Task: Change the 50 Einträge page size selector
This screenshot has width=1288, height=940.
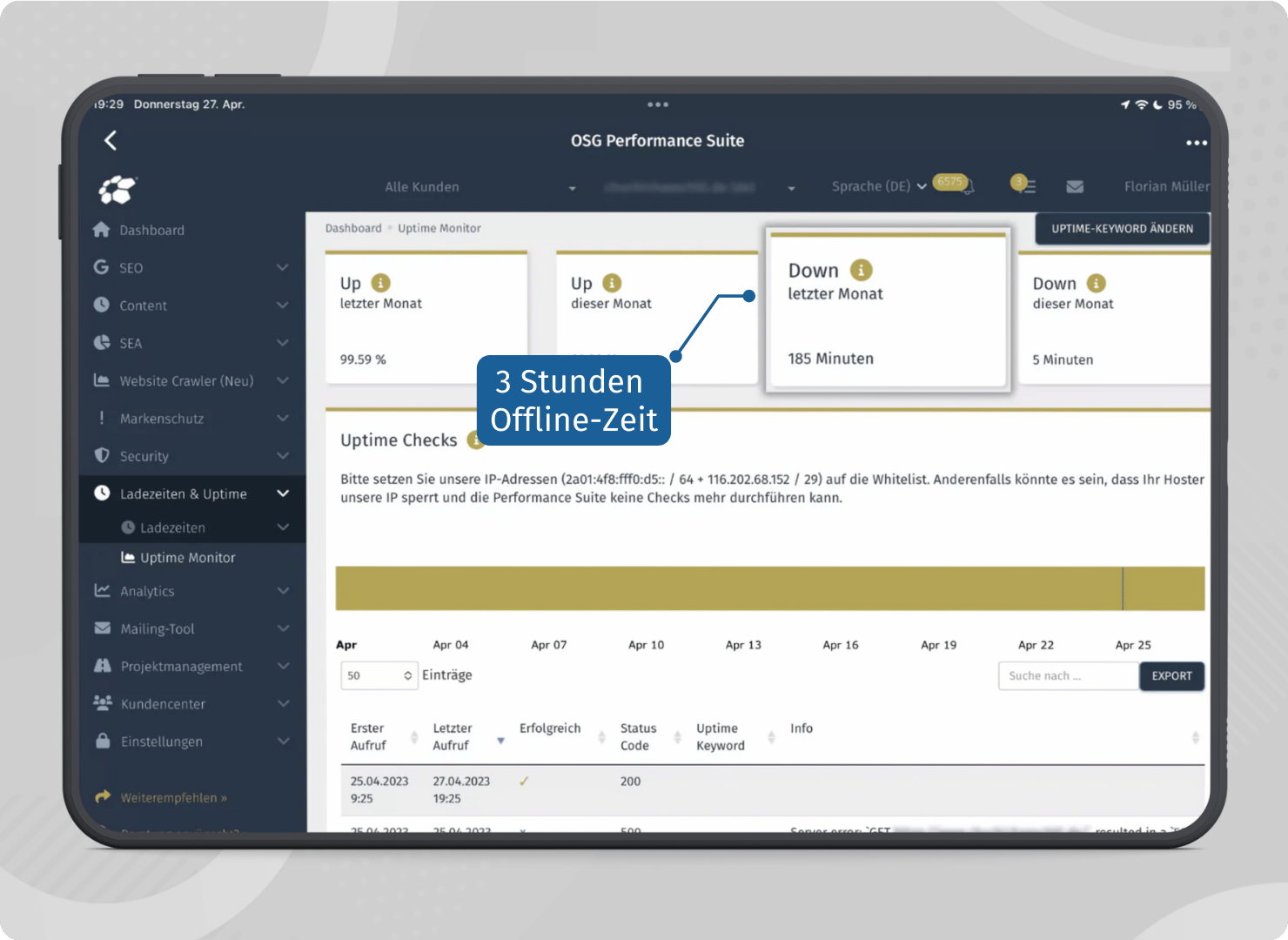Action: click(379, 675)
